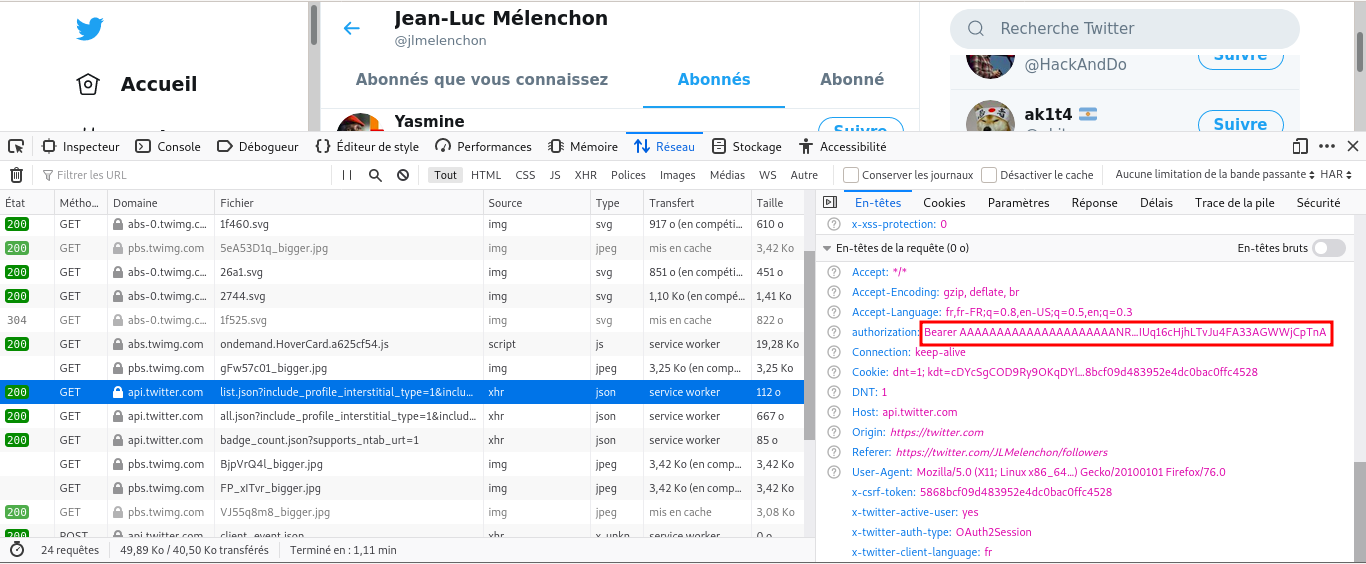This screenshot has height=564, width=1366.
Task: Pause network recording with the pause icon
Action: click(x=347, y=175)
